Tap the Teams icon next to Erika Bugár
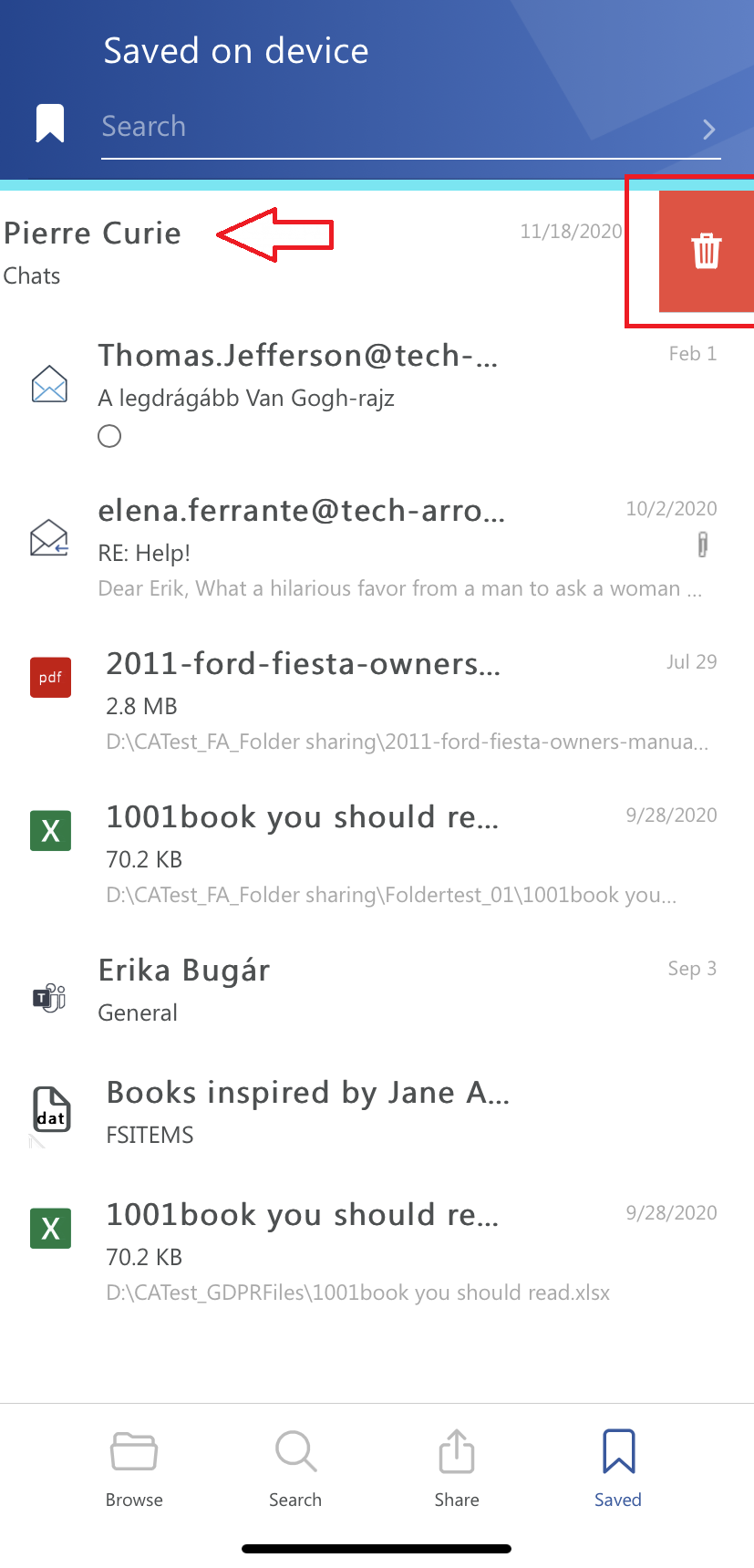Viewport: 754px width, 1568px height. tap(49, 997)
